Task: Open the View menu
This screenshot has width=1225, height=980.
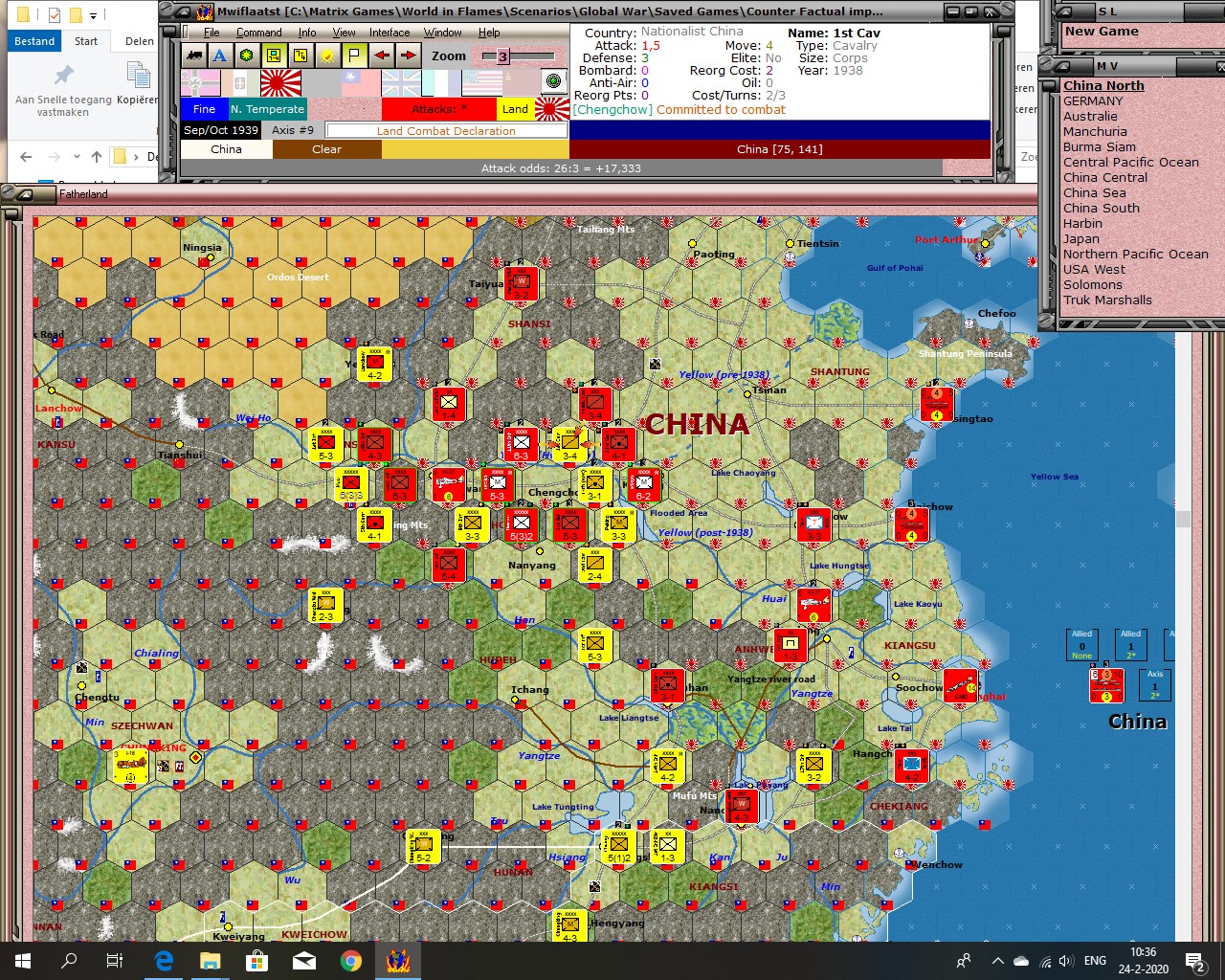Action: tap(344, 33)
